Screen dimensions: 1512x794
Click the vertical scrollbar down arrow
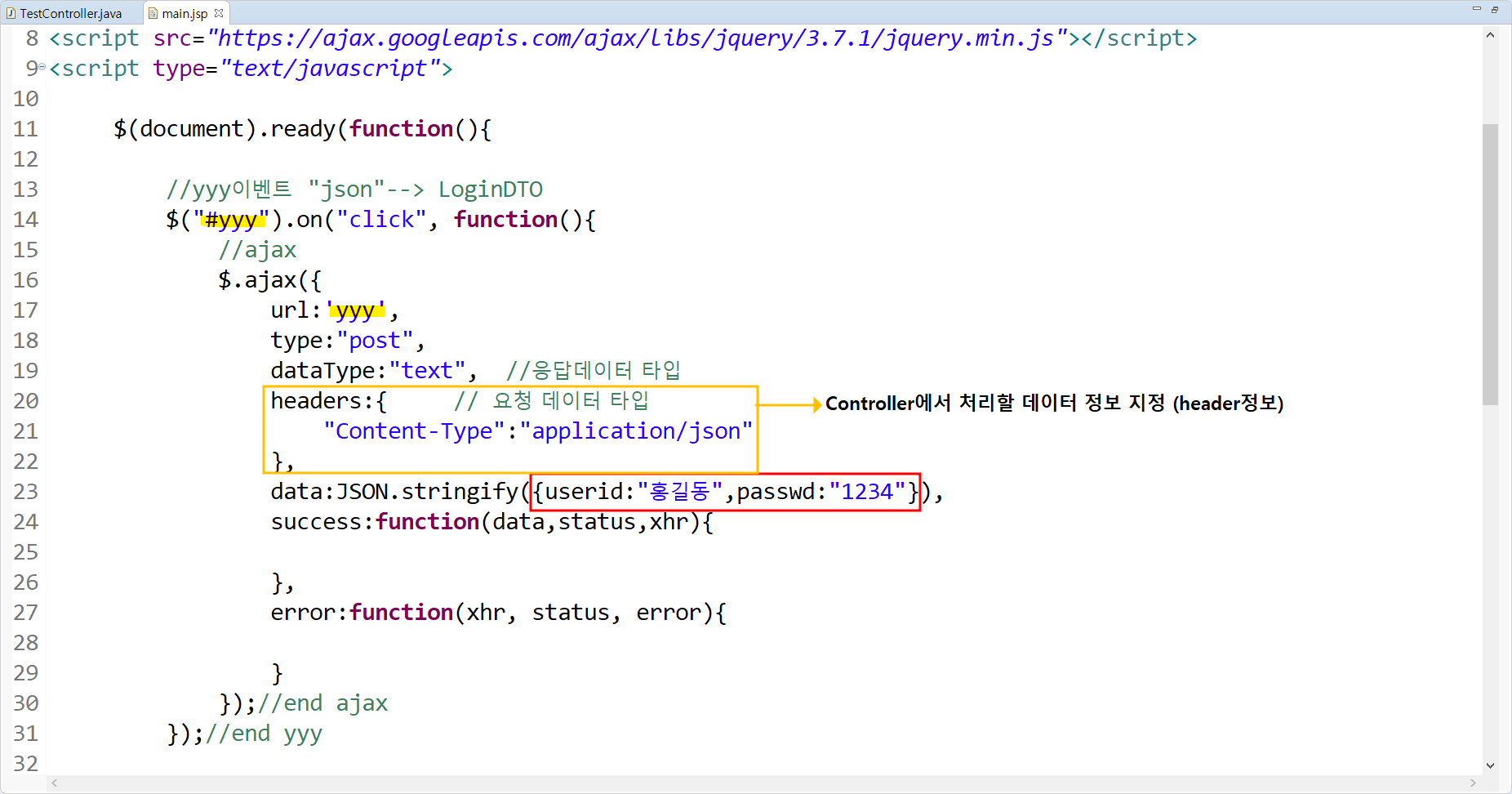pos(1490,765)
